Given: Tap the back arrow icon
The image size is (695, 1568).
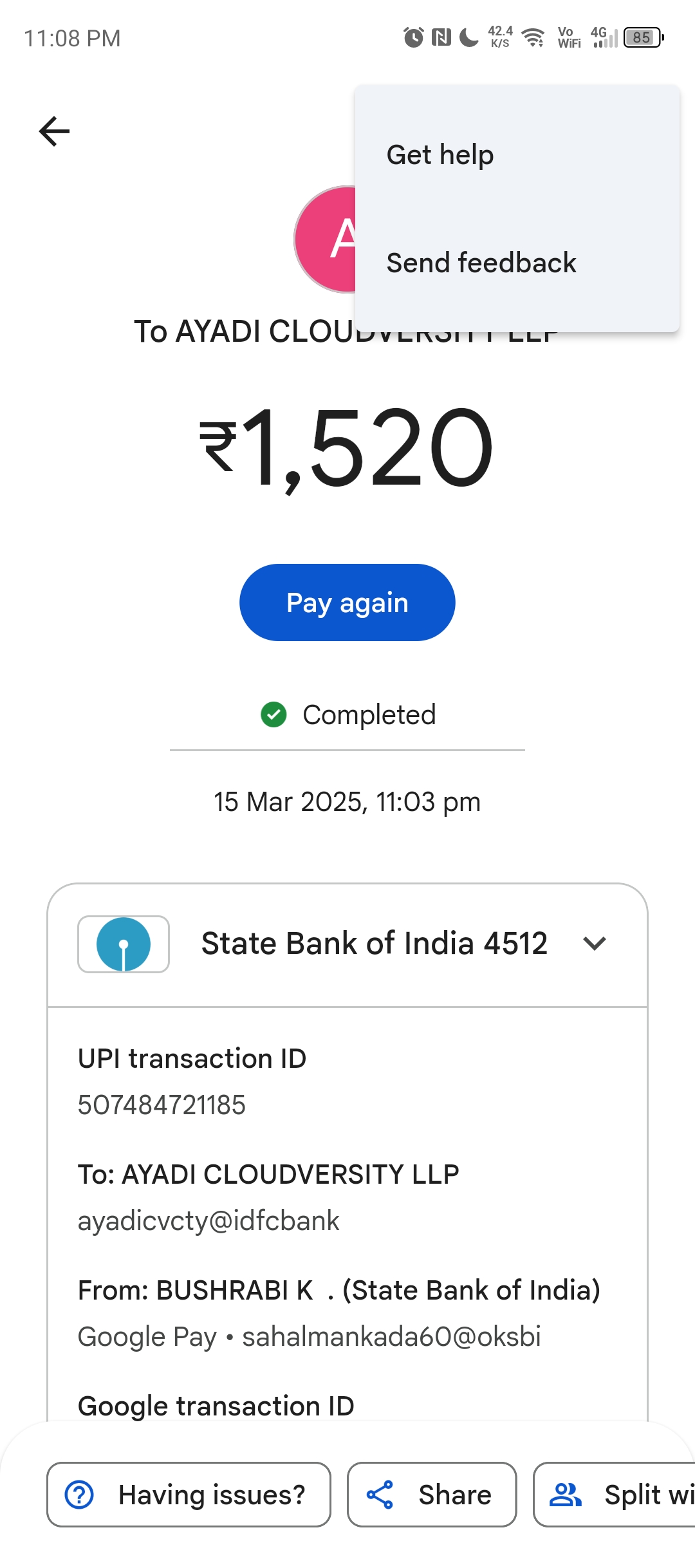Looking at the screenshot, I should pos(54,131).
